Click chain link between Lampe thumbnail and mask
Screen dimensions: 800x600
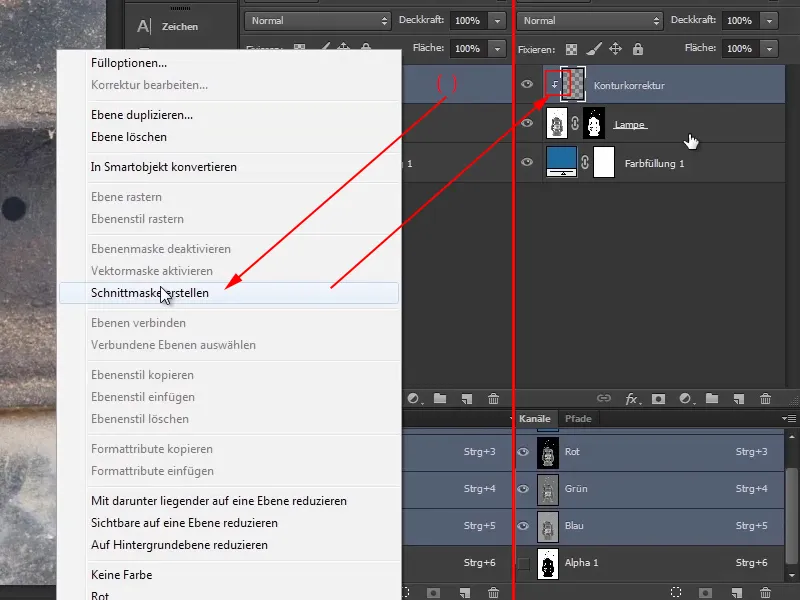[575, 123]
